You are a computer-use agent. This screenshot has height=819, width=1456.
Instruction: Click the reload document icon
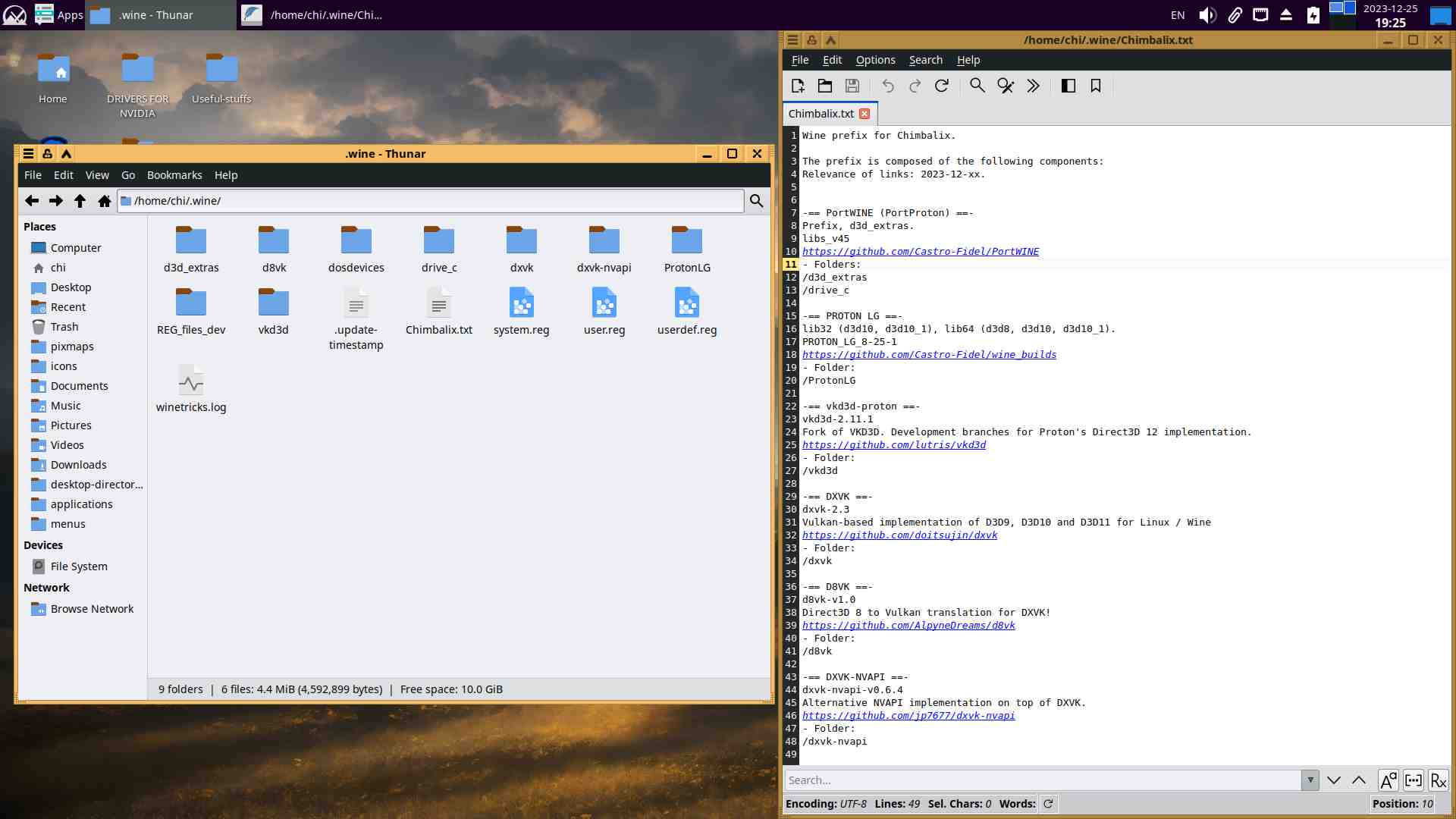(x=942, y=86)
